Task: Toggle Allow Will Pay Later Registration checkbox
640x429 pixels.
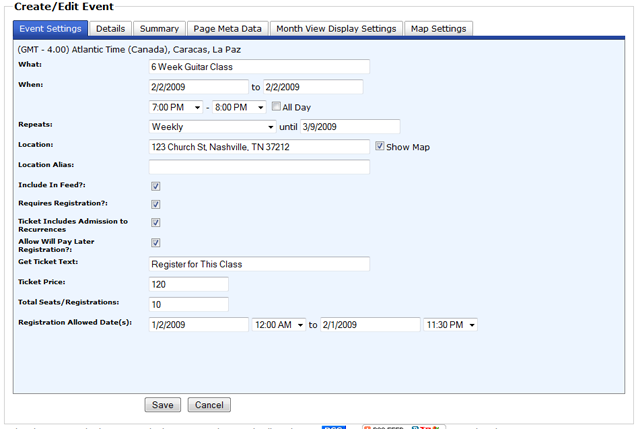Action: [x=156, y=242]
